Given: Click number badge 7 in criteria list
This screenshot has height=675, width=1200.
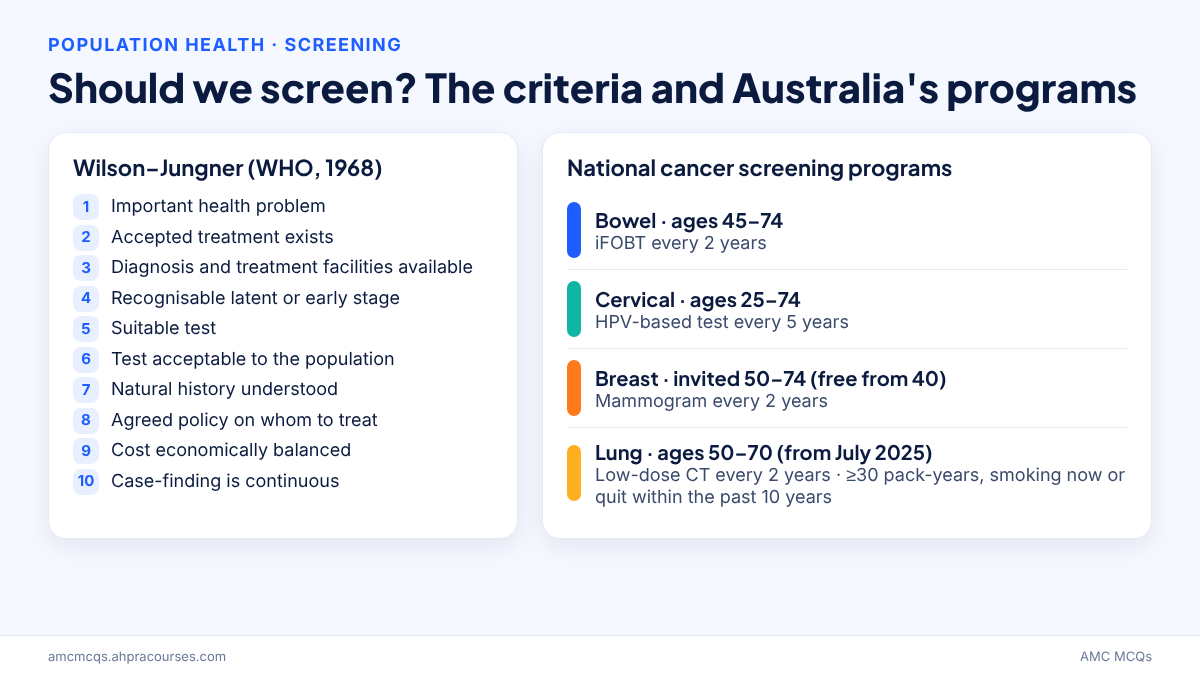Looking at the screenshot, I should pyautogui.click(x=86, y=390).
